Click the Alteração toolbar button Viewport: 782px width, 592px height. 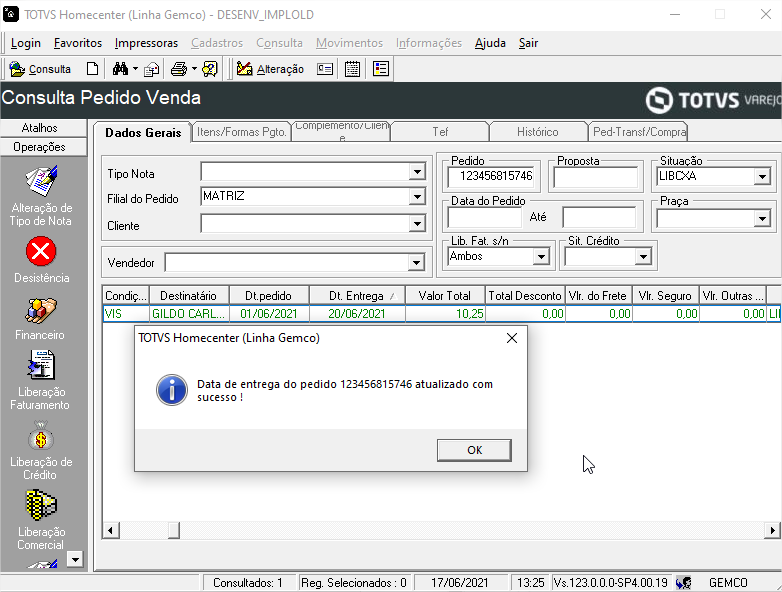click(x=270, y=69)
